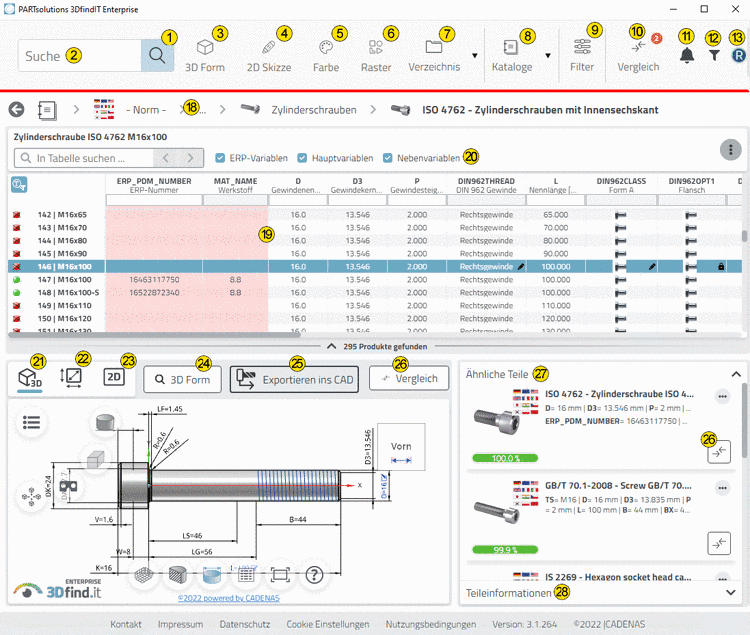Click the catalog root breadcrumb icon
This screenshot has width=750, height=635.
click(47, 110)
